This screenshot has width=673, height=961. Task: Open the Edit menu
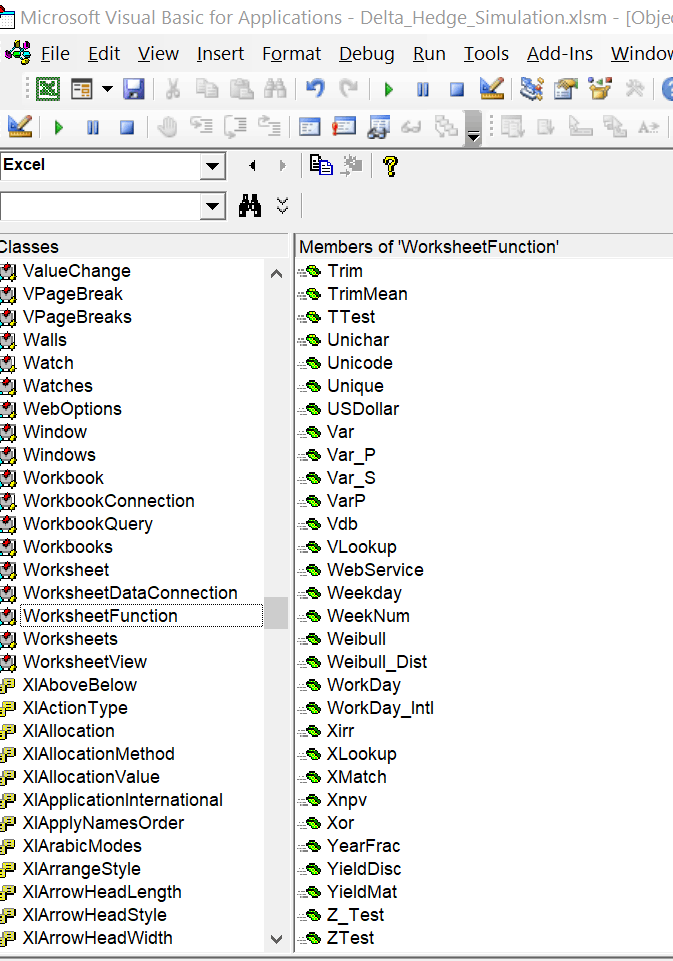104,54
